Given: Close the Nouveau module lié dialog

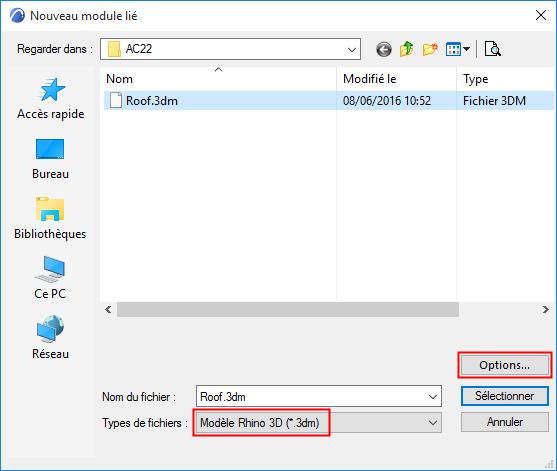Looking at the screenshot, I should [541, 15].
